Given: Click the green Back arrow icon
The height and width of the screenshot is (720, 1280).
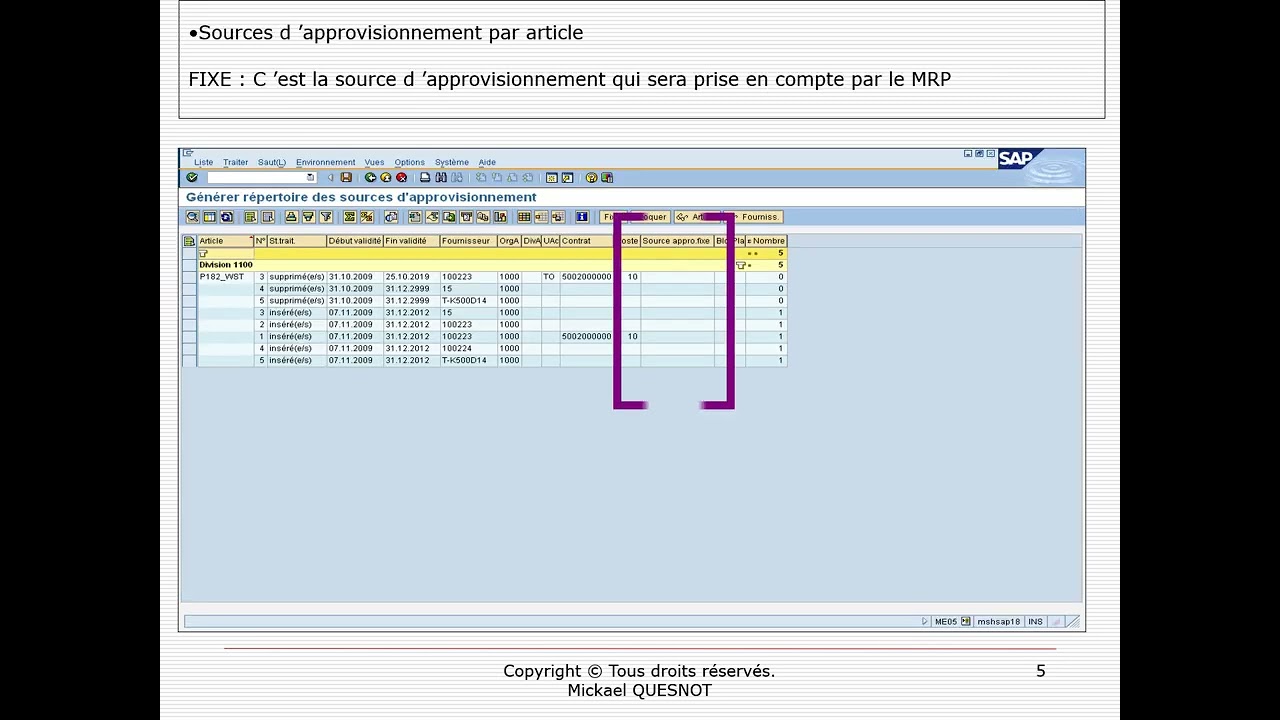Looking at the screenshot, I should click(370, 177).
